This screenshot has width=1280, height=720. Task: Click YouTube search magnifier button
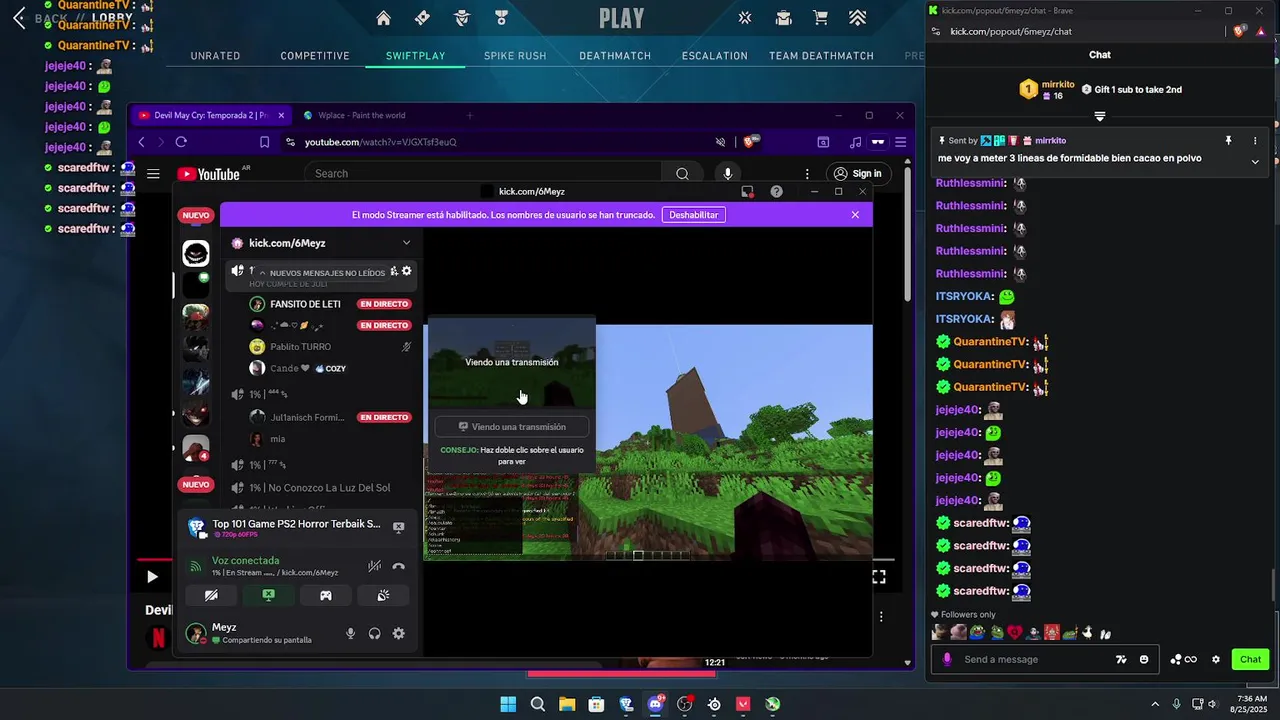tap(682, 174)
